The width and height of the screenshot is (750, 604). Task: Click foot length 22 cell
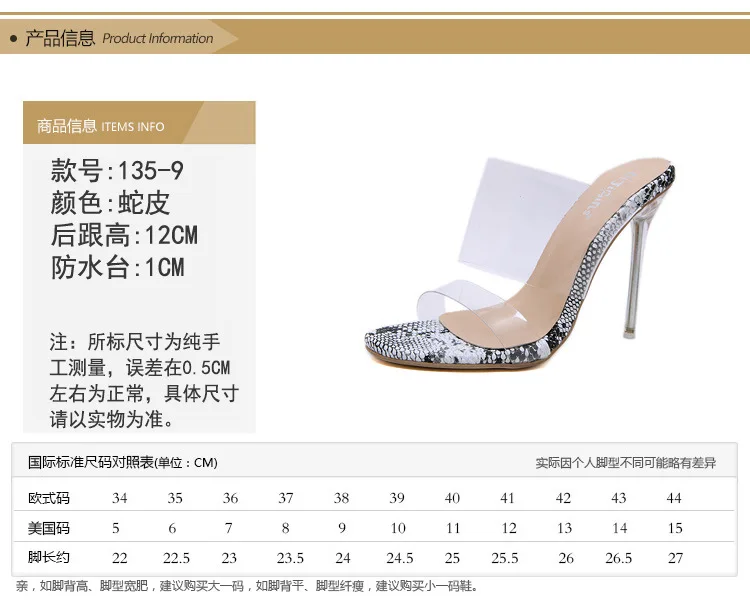pyautogui.click(x=120, y=558)
